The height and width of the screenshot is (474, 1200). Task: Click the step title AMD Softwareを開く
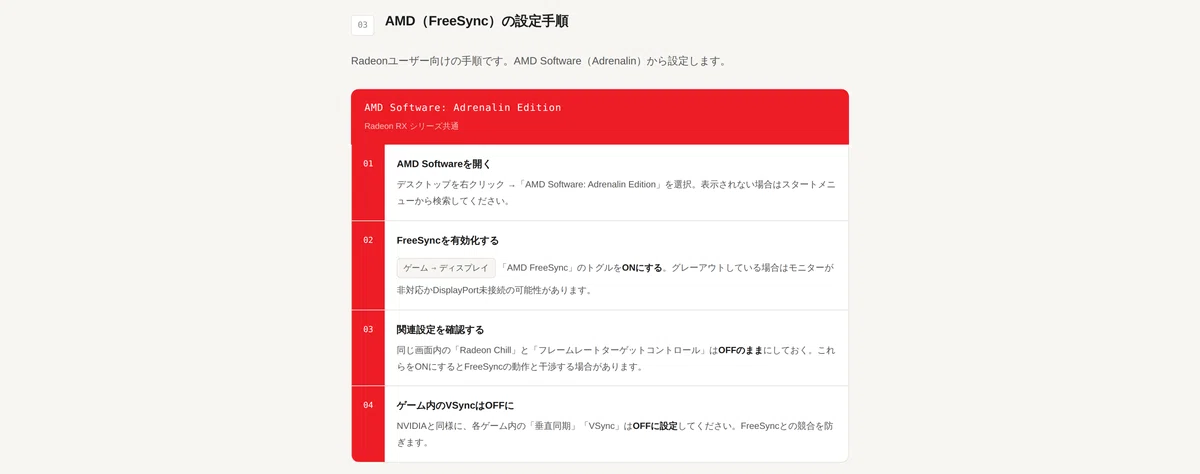point(444,164)
